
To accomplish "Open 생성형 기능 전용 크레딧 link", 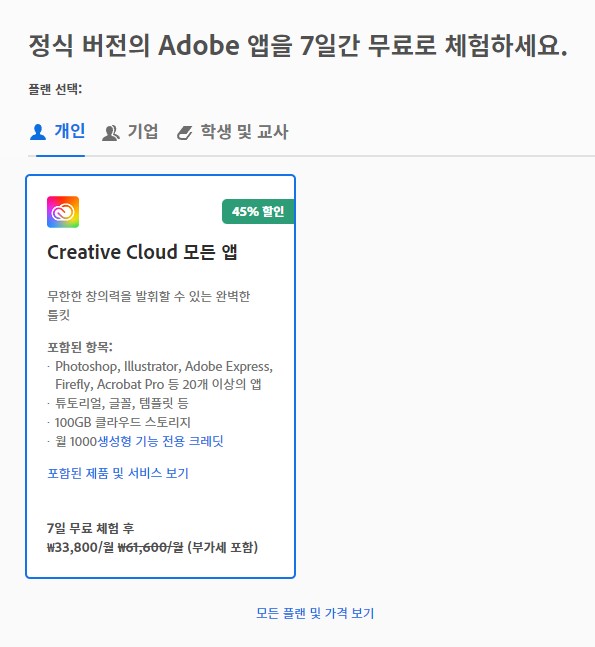I will pyautogui.click(x=162, y=441).
